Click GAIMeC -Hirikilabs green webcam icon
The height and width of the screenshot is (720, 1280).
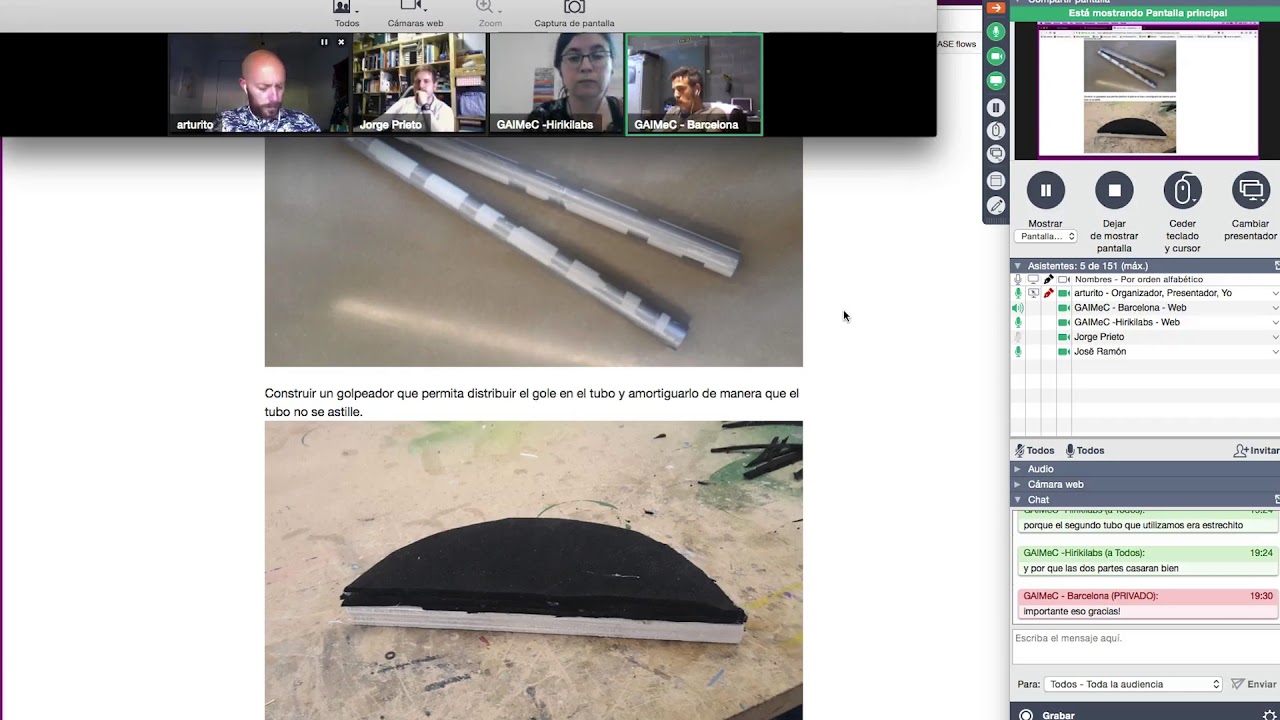click(1064, 322)
